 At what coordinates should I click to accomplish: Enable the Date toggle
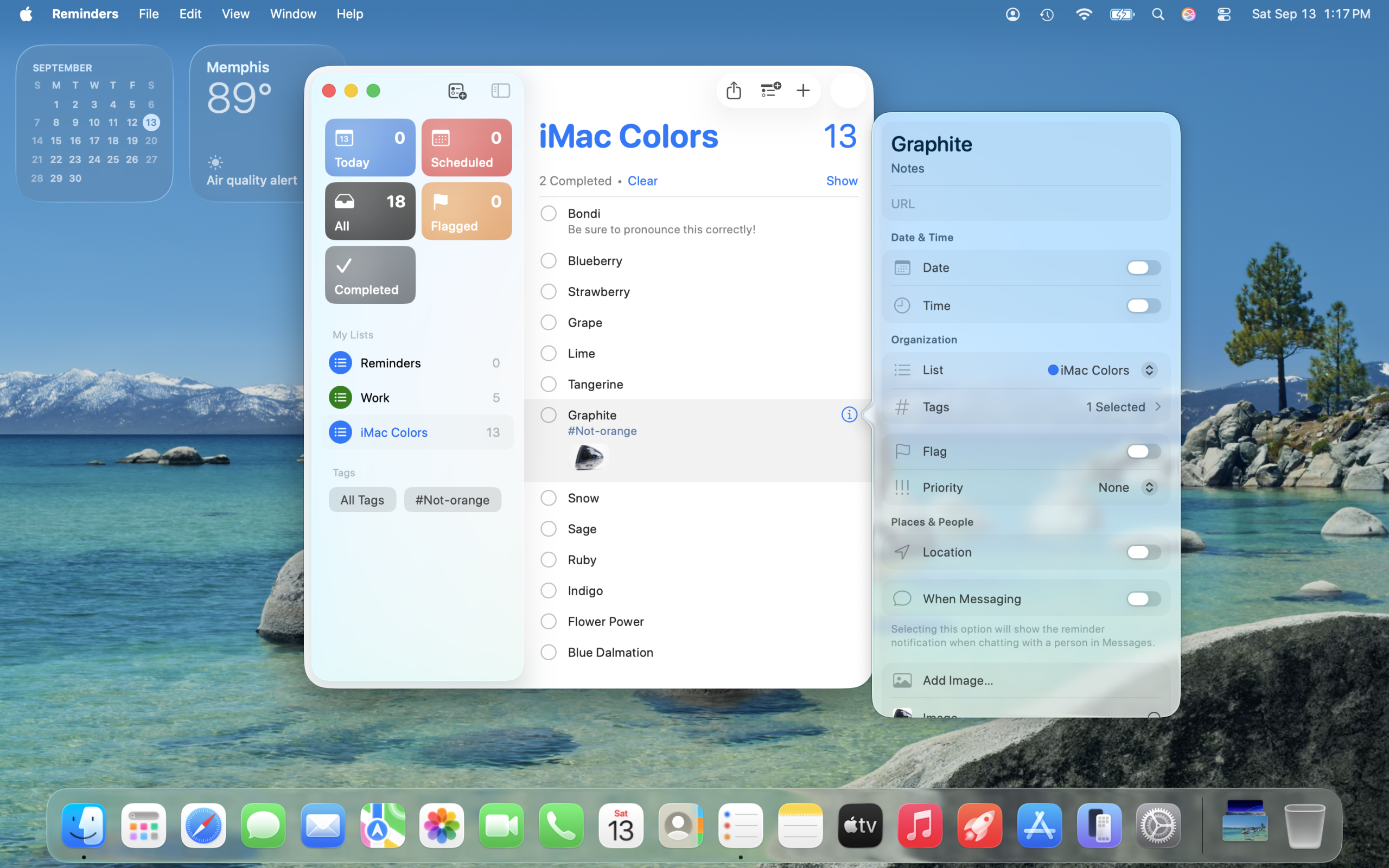[x=1143, y=267]
